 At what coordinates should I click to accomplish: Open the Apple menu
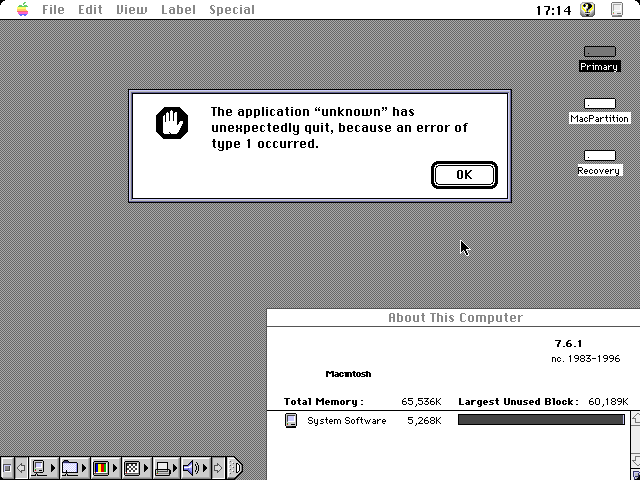point(23,9)
